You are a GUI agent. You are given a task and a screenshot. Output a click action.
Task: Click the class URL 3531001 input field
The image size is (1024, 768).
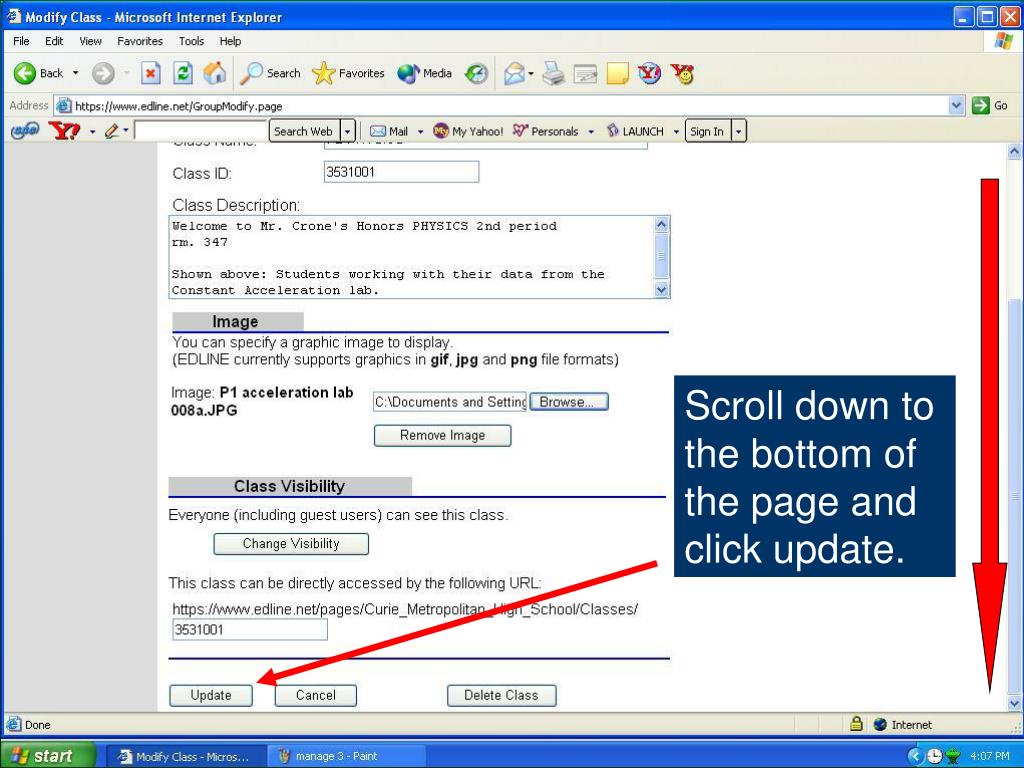tap(250, 630)
